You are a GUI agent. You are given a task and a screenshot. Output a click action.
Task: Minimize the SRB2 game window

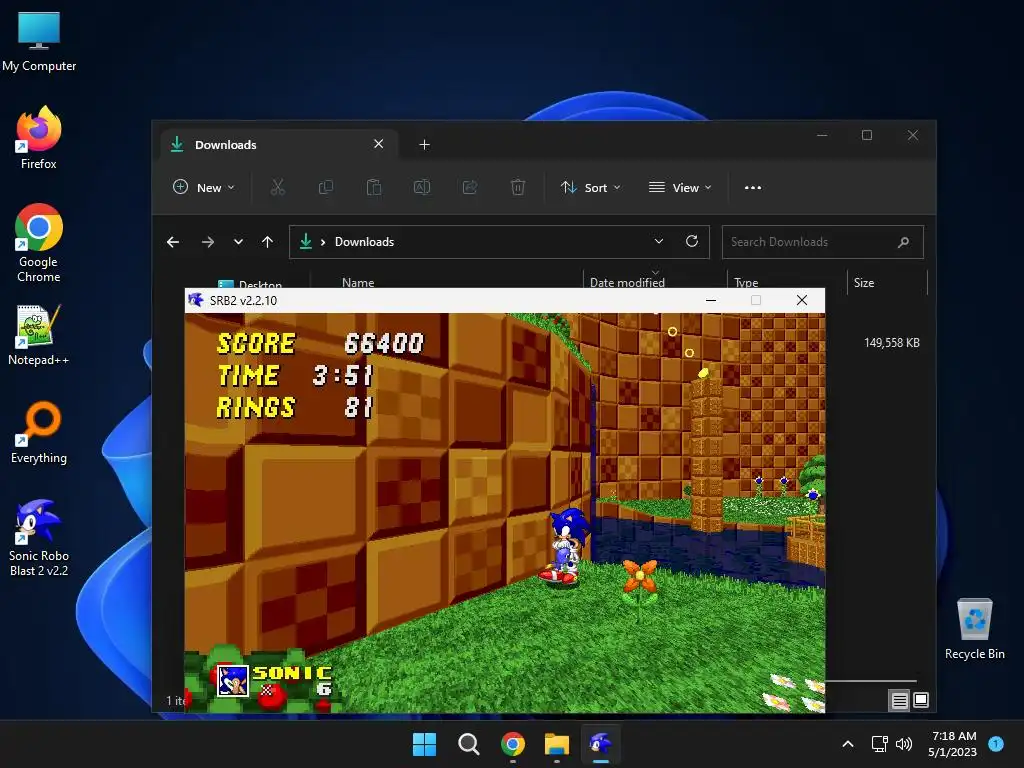711,300
